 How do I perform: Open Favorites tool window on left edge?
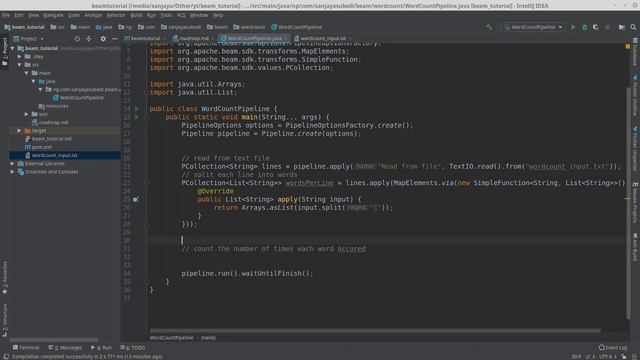tap(5, 278)
